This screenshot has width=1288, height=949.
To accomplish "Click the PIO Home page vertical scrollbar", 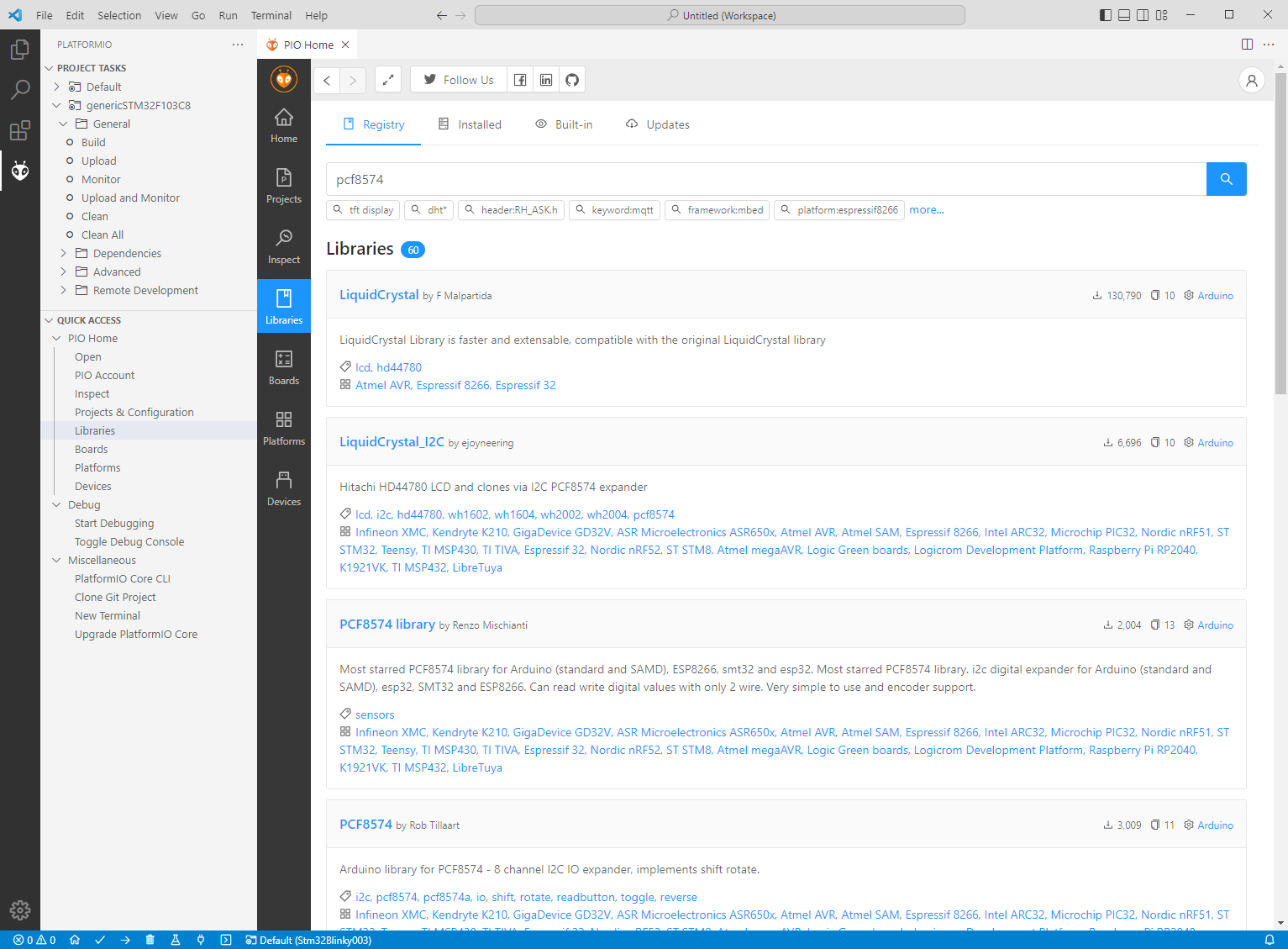I will (x=1280, y=234).
